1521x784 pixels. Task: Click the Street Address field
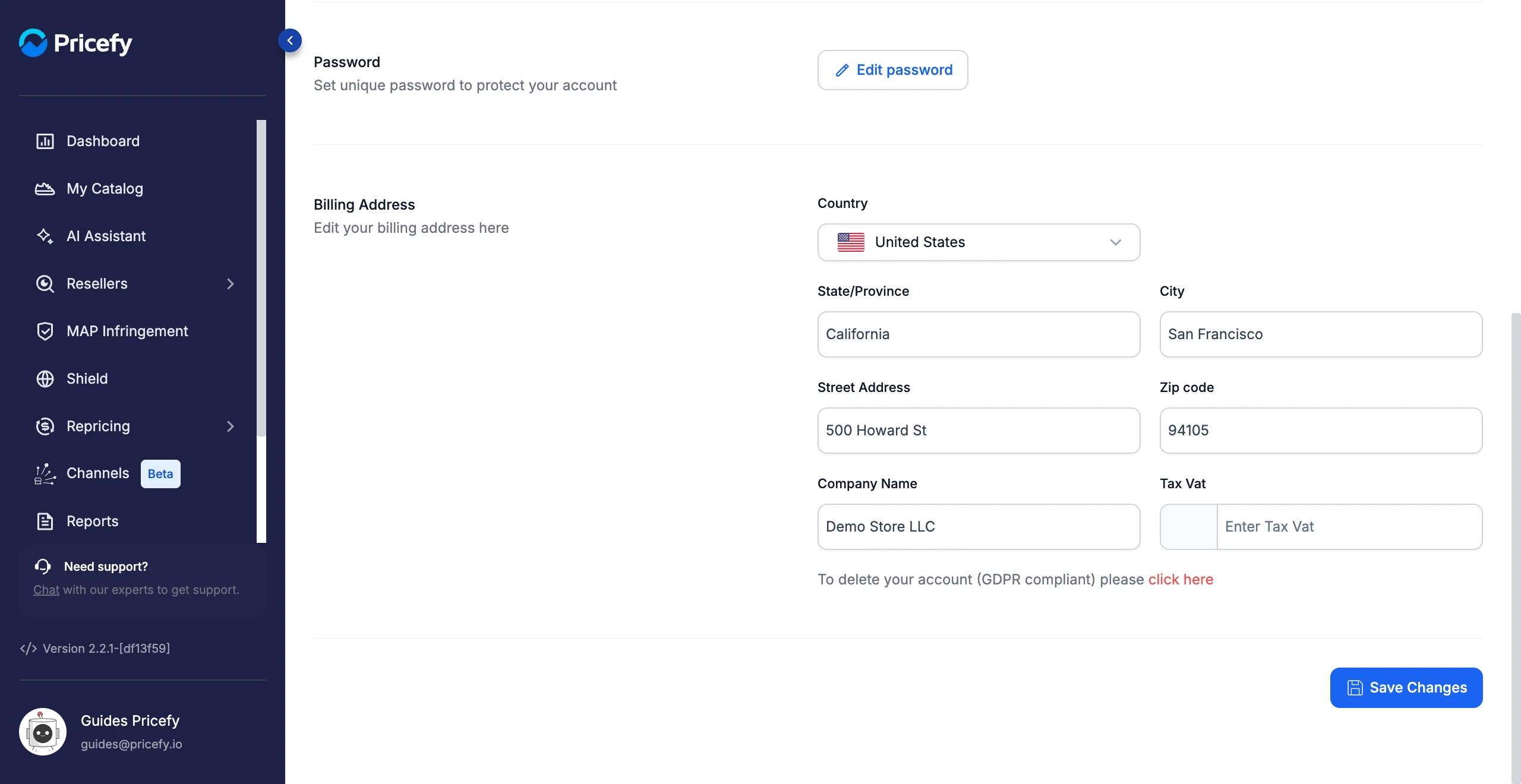click(979, 431)
